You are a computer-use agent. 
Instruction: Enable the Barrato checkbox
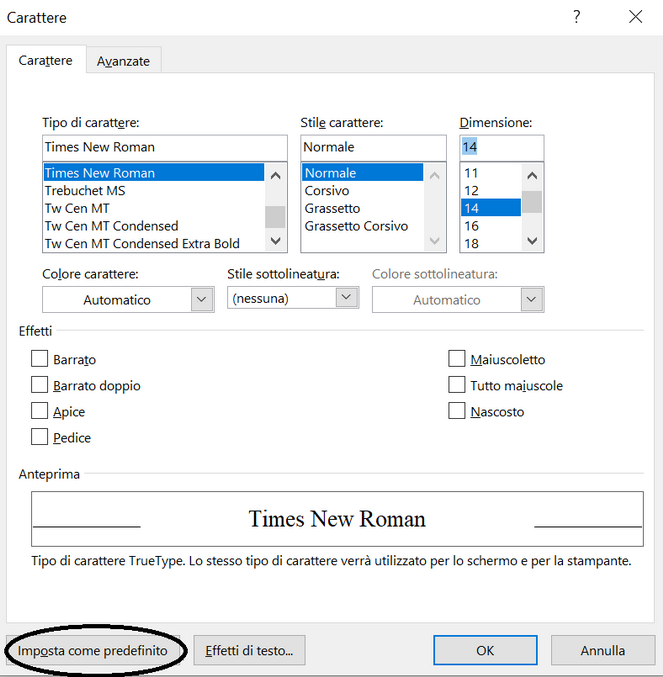click(x=39, y=359)
